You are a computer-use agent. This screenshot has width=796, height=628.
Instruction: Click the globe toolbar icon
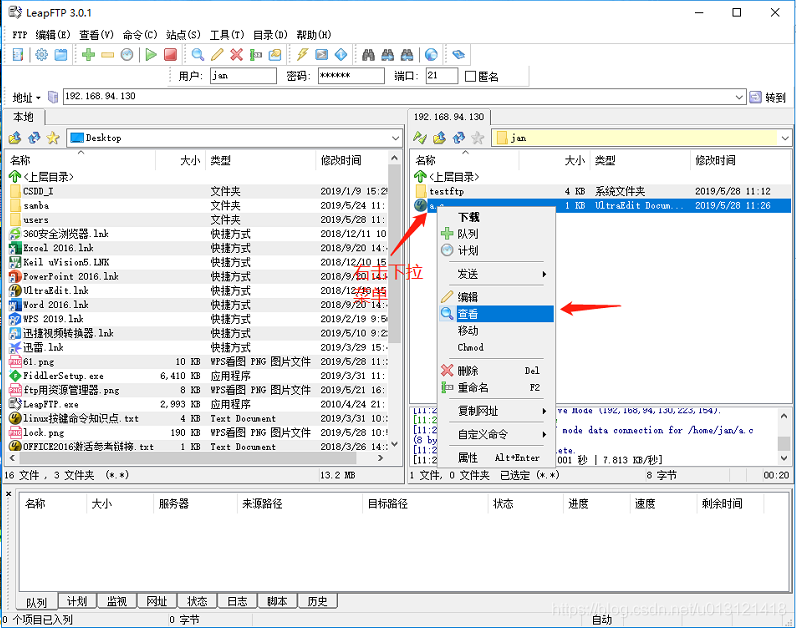pyautogui.click(x=431, y=54)
